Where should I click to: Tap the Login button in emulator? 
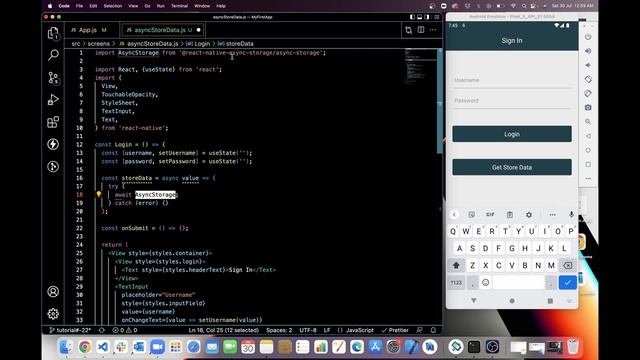(x=512, y=134)
